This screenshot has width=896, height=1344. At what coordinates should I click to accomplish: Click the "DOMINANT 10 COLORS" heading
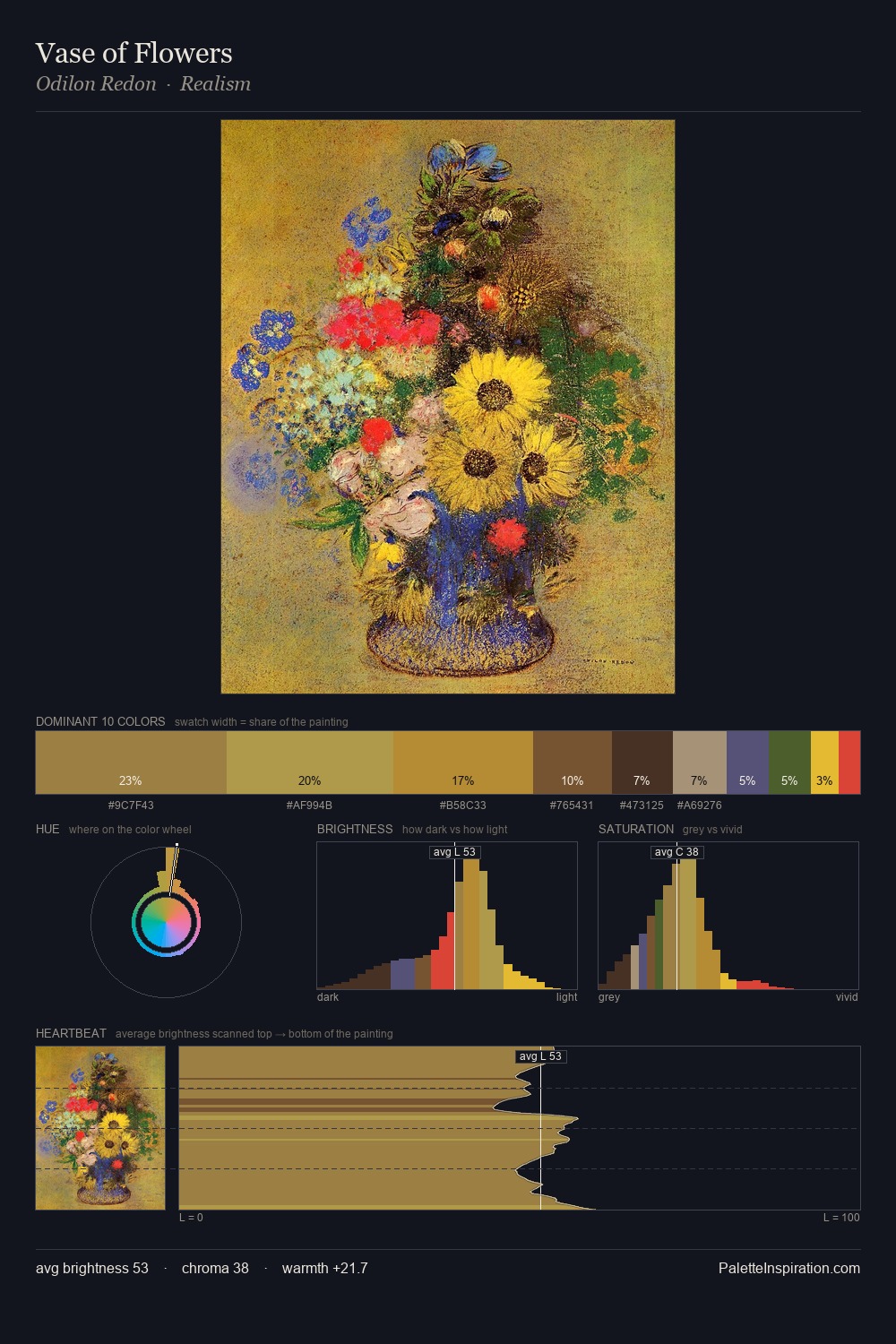pos(100,721)
